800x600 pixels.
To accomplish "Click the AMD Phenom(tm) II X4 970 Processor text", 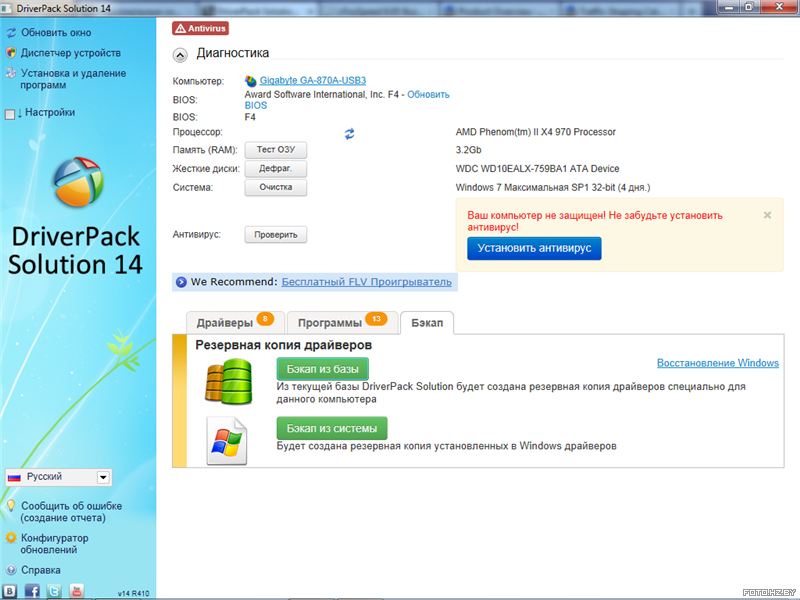I will tap(535, 132).
